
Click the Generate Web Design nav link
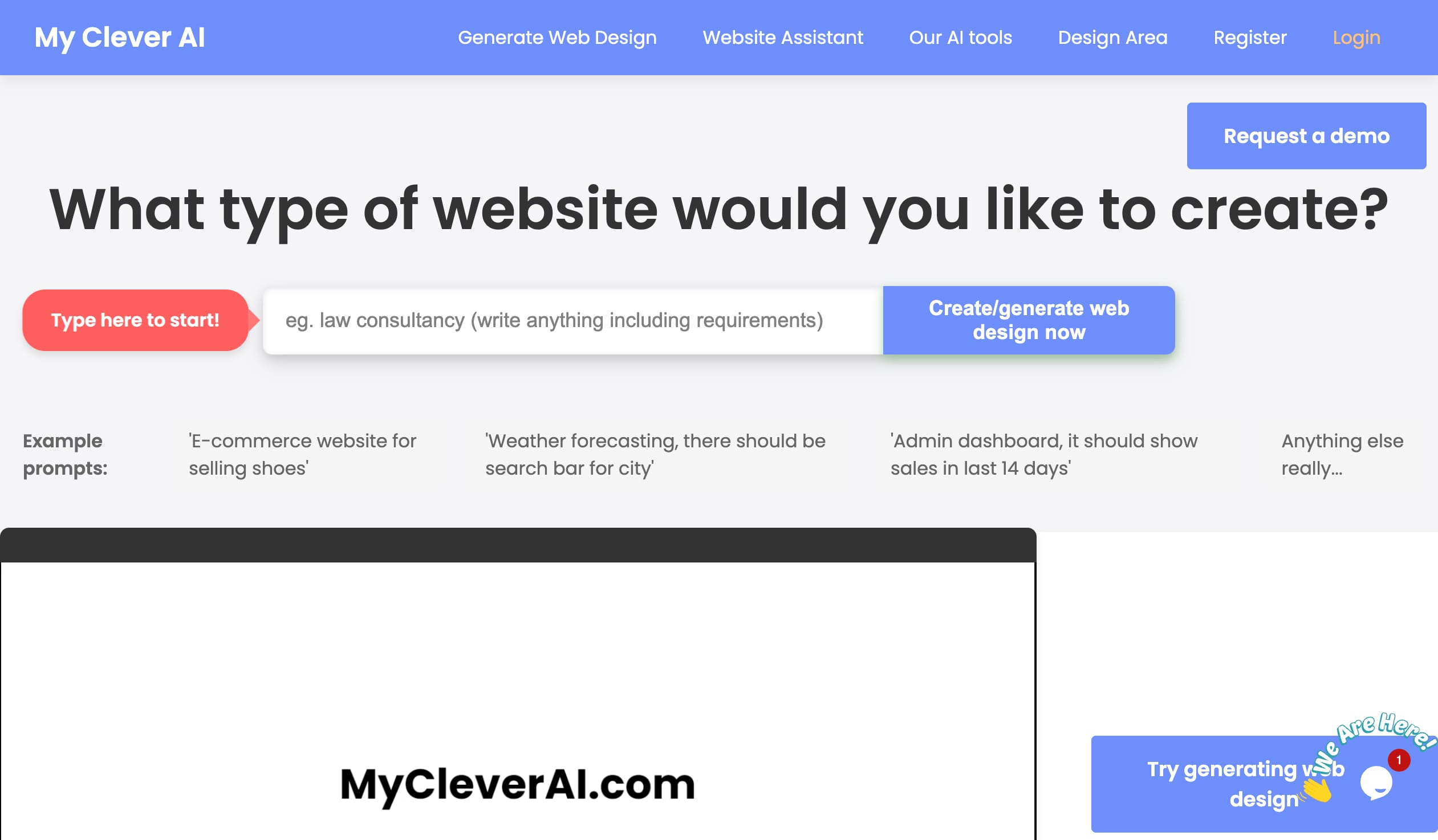coord(557,37)
